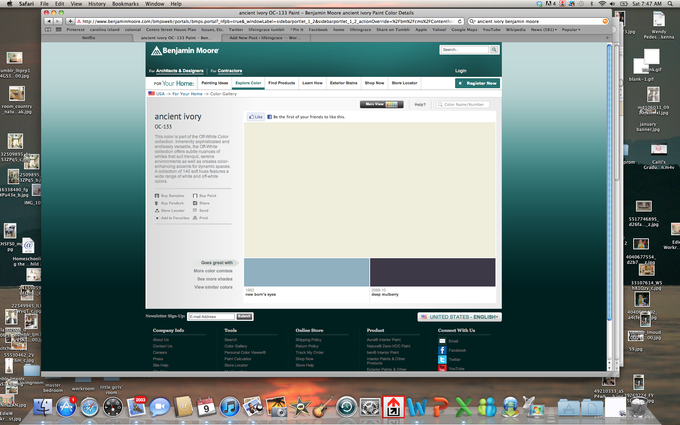
Task: Open the bookmarks book icon in bookmarks bar
Action: pyautogui.click(x=48, y=29)
